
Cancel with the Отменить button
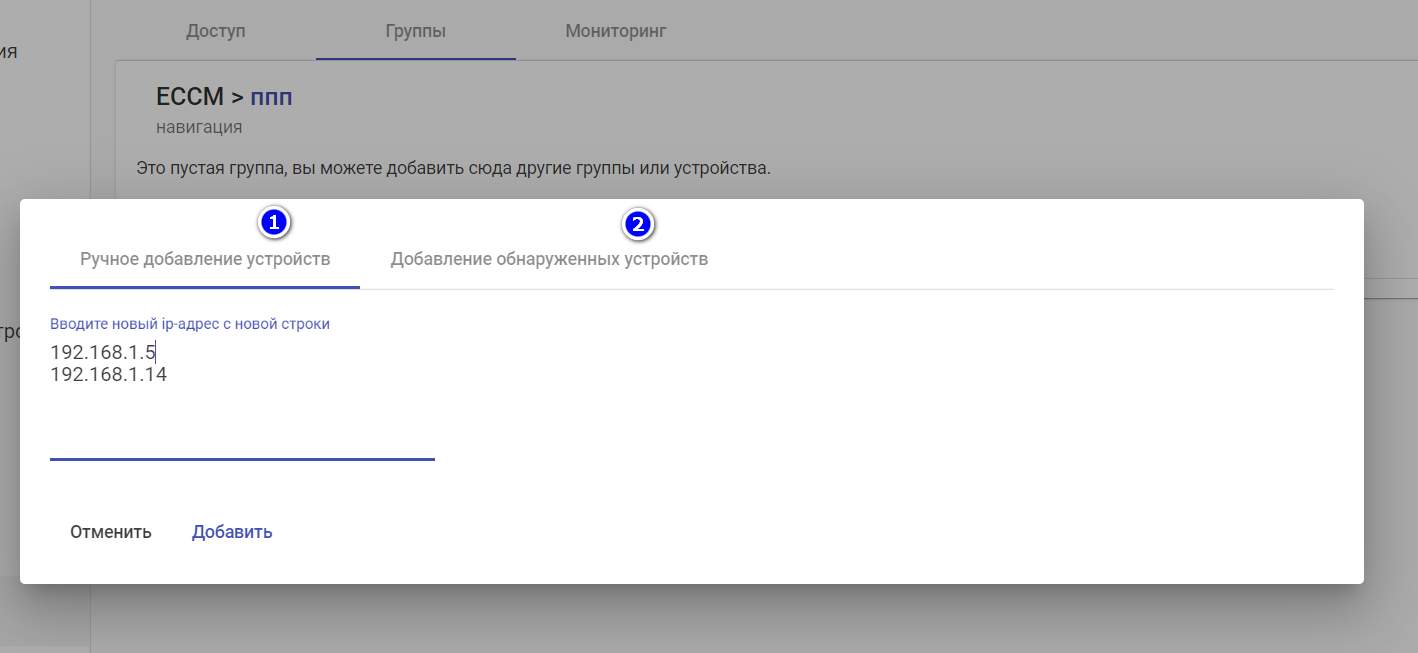(x=111, y=532)
